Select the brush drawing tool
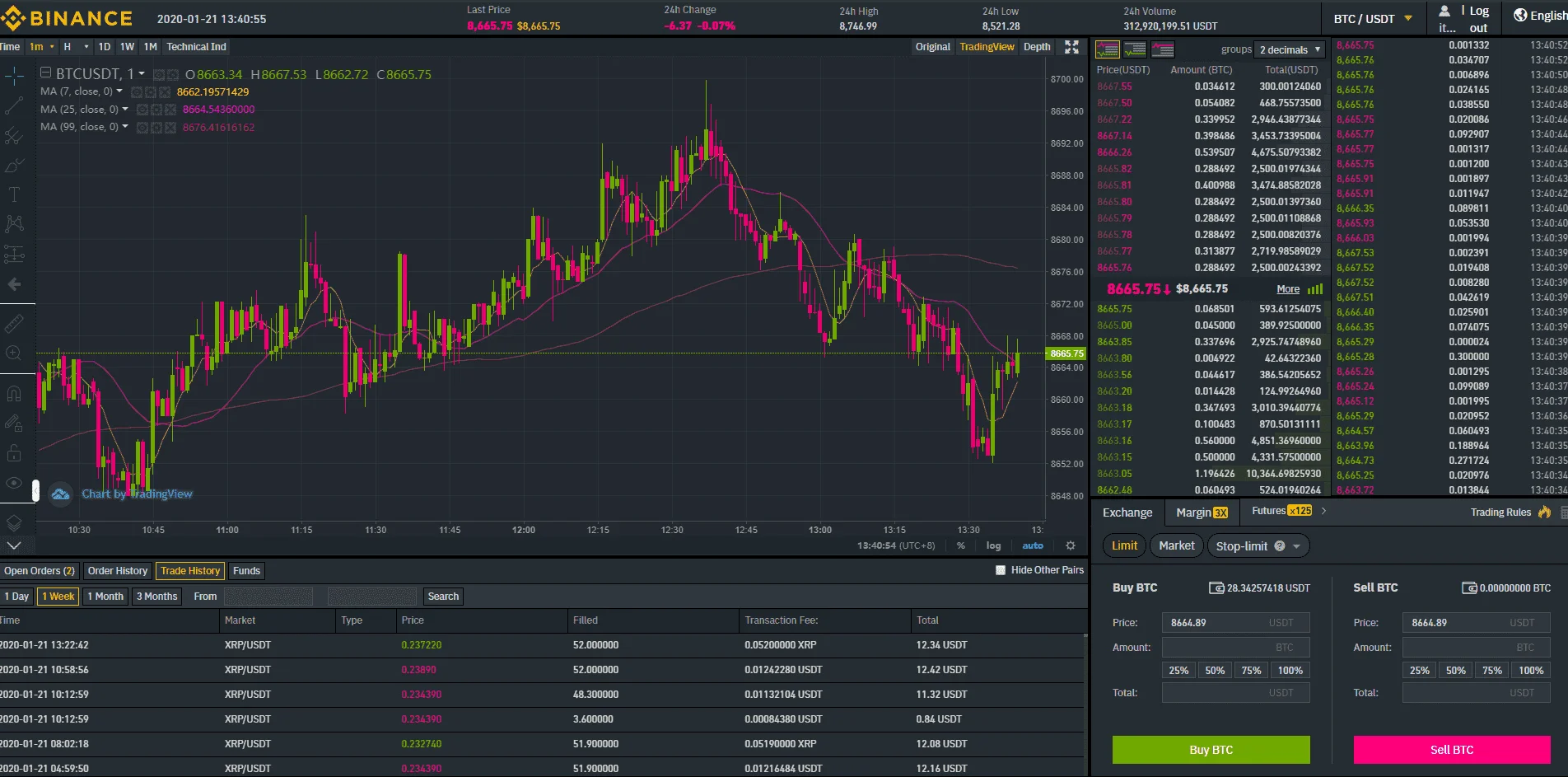 coord(14,166)
